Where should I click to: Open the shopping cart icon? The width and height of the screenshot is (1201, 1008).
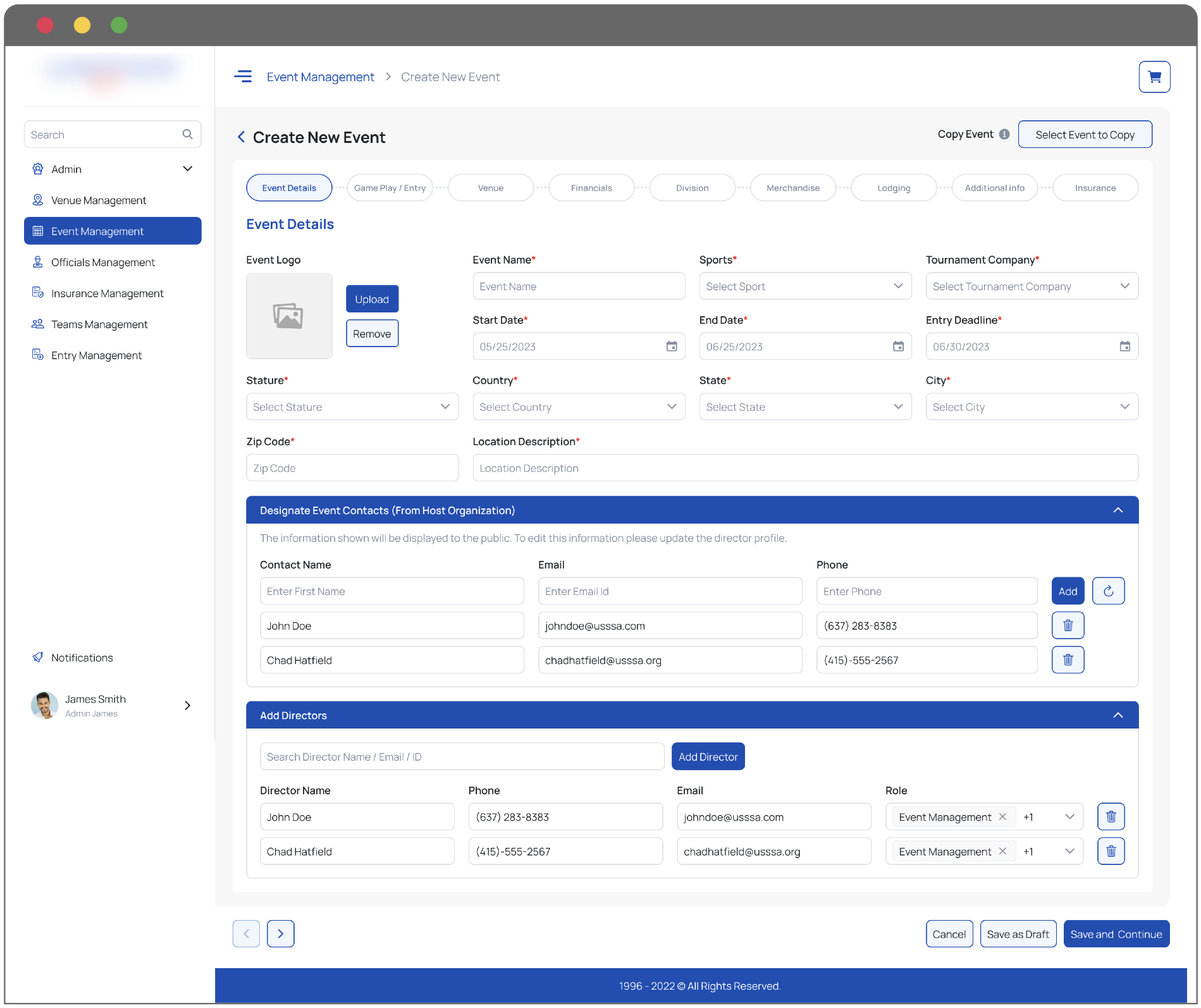1154,77
